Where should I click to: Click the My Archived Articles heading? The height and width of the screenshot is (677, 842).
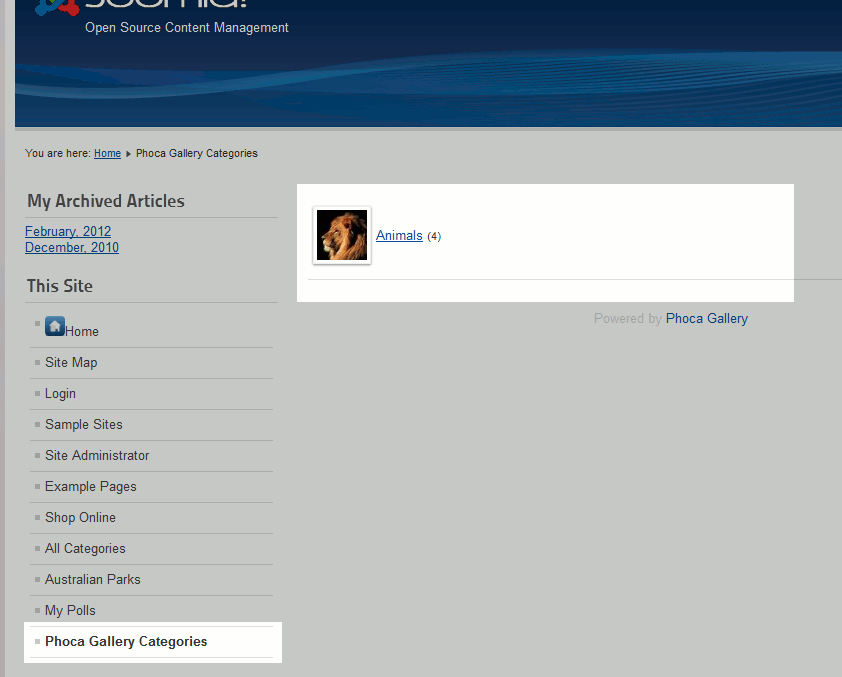coord(106,201)
